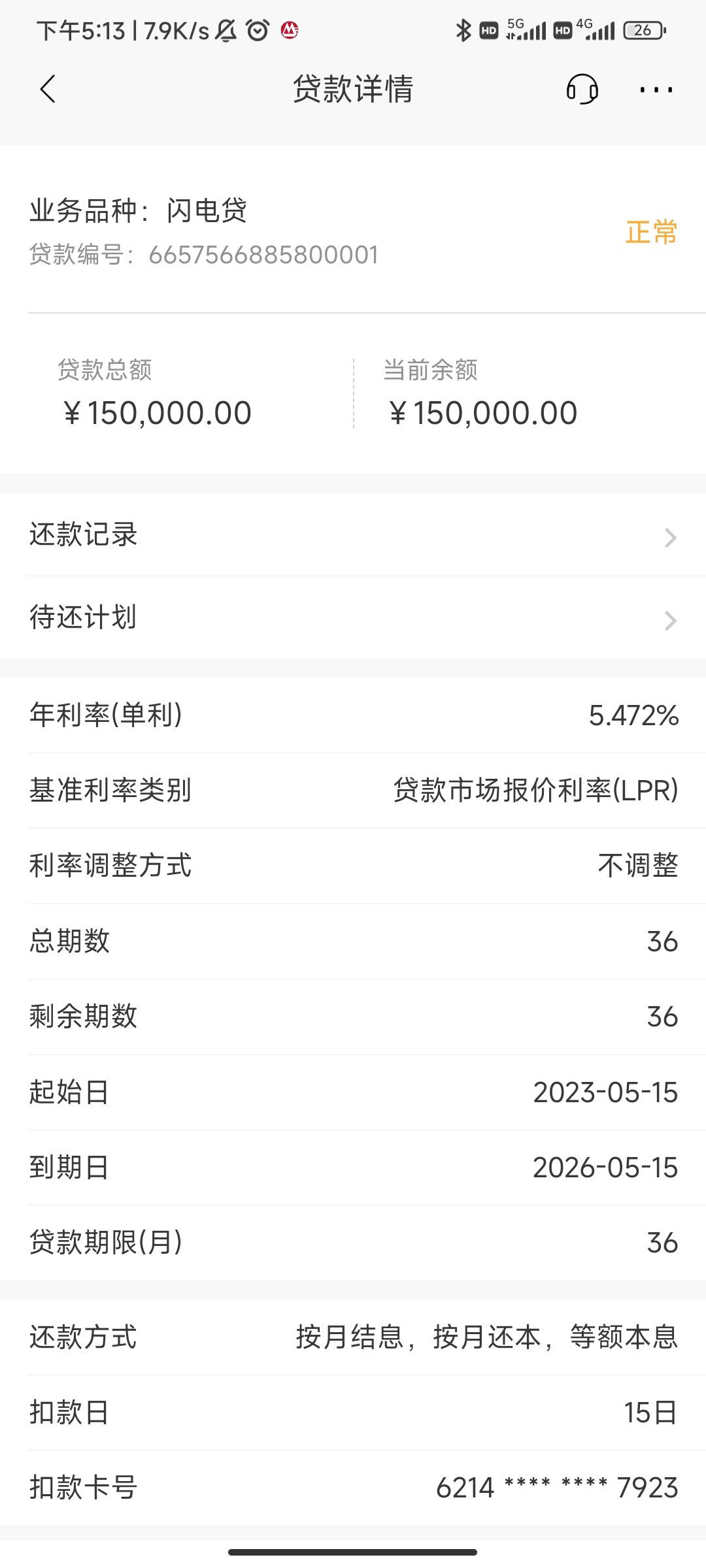Tap the 还款方式 等额本息 row

click(353, 1337)
